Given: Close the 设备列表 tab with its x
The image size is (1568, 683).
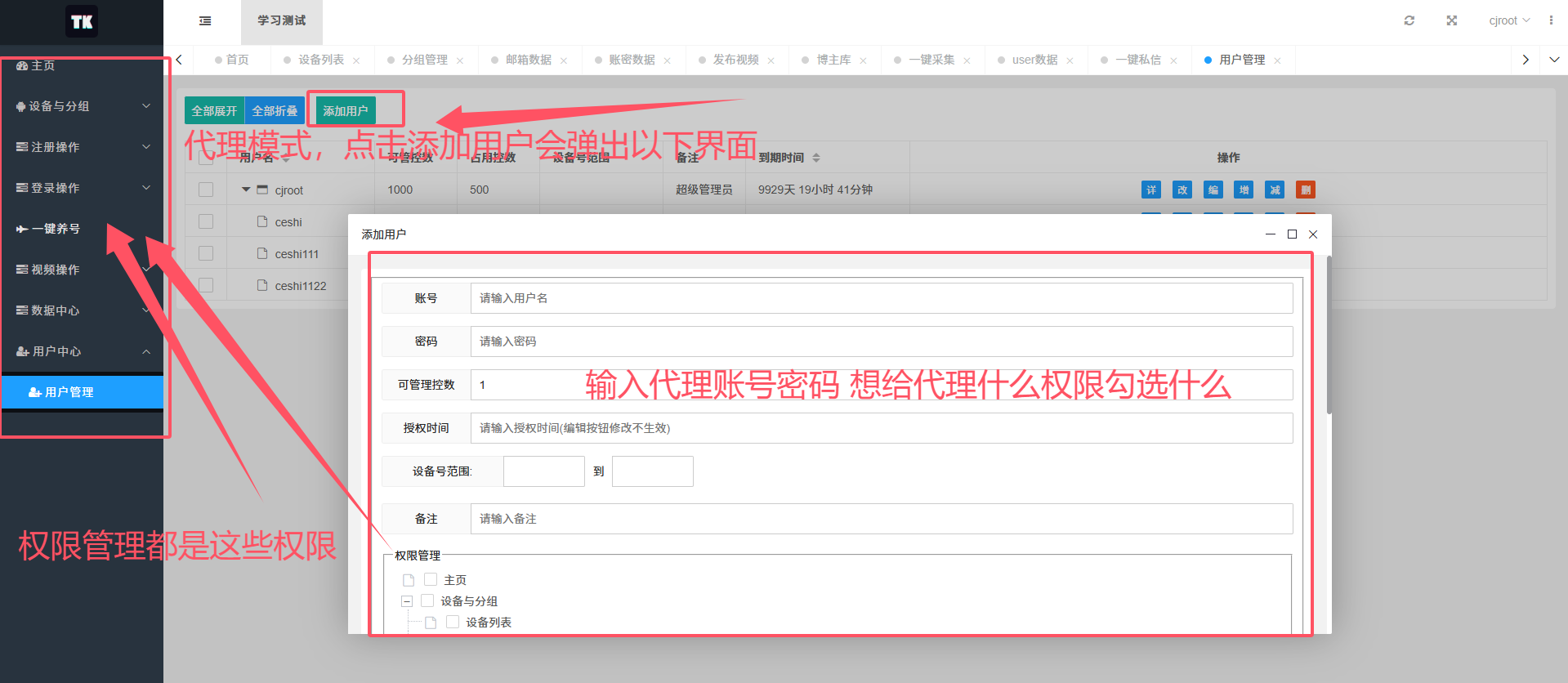Looking at the screenshot, I should tap(356, 60).
